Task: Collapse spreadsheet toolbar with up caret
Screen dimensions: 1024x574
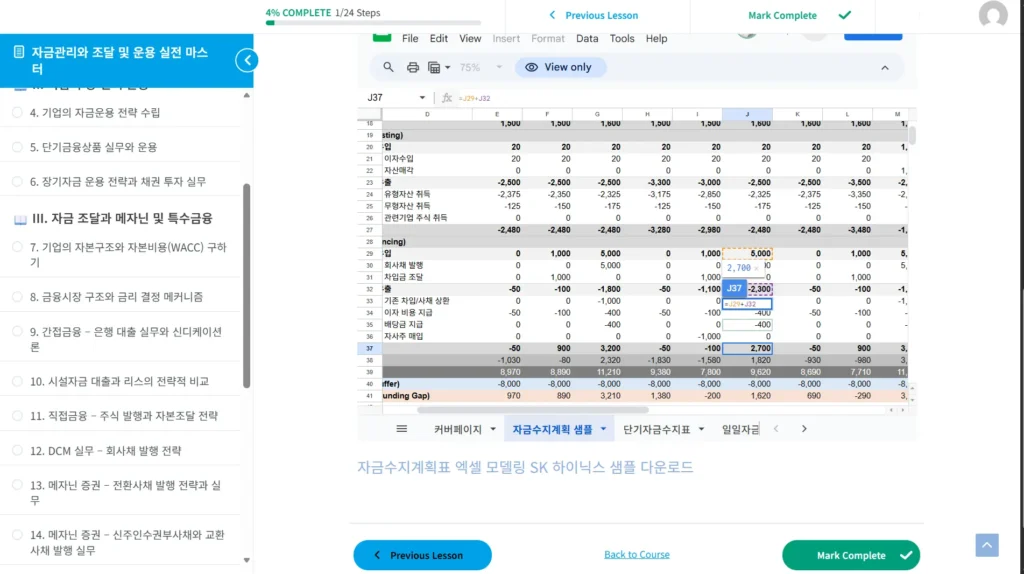Action: click(x=885, y=68)
